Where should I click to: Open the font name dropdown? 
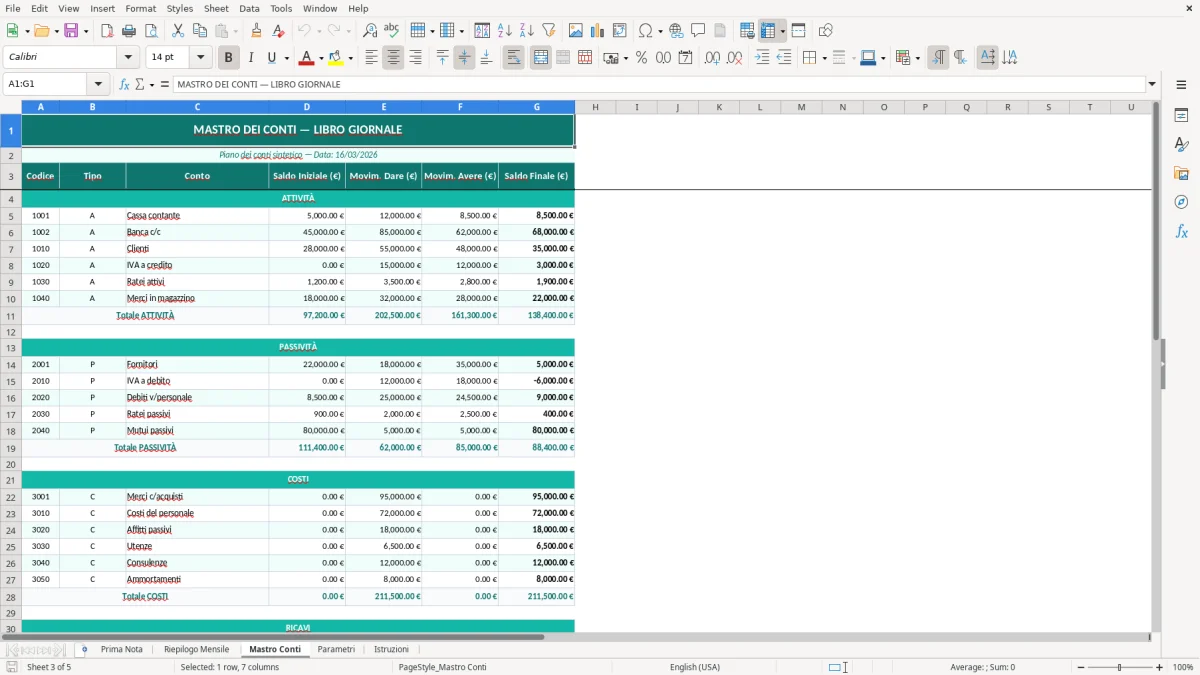(128, 58)
